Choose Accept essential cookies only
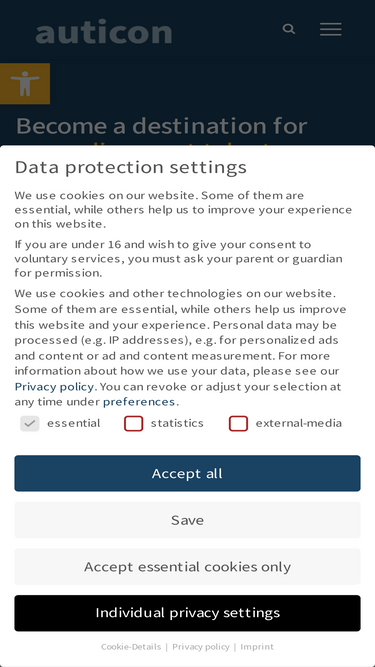375x667 pixels. (x=188, y=567)
